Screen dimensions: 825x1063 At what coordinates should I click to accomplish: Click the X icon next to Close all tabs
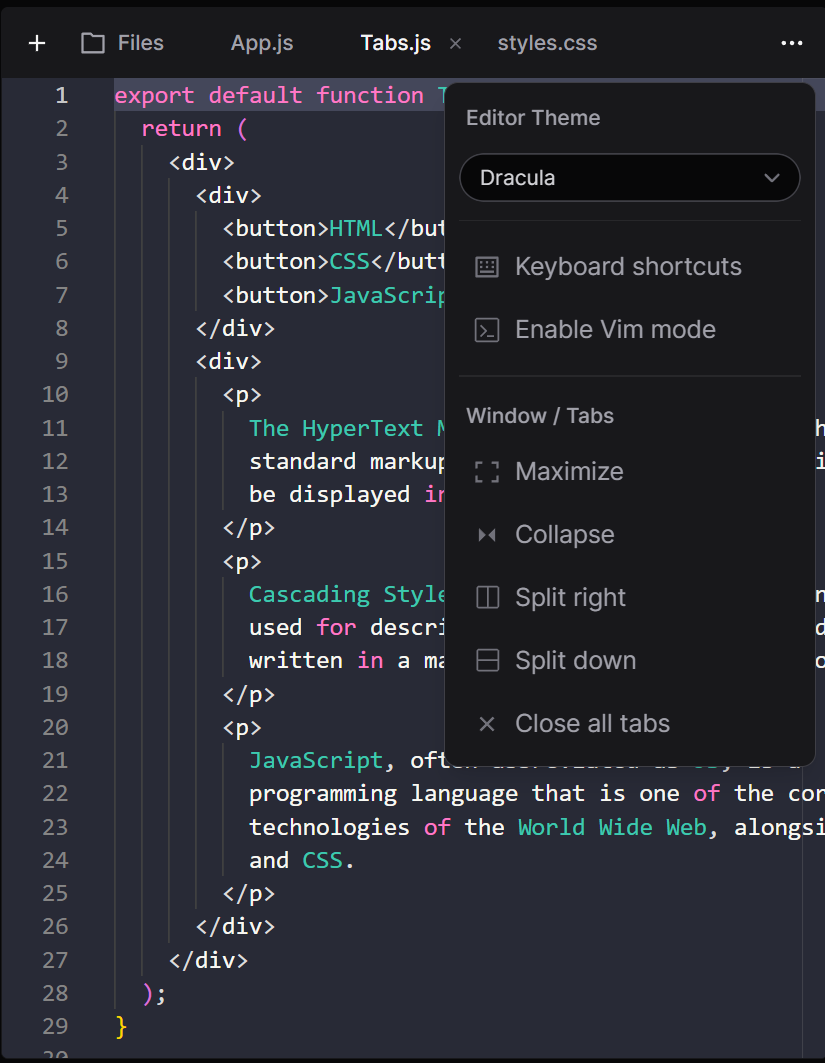[486, 723]
